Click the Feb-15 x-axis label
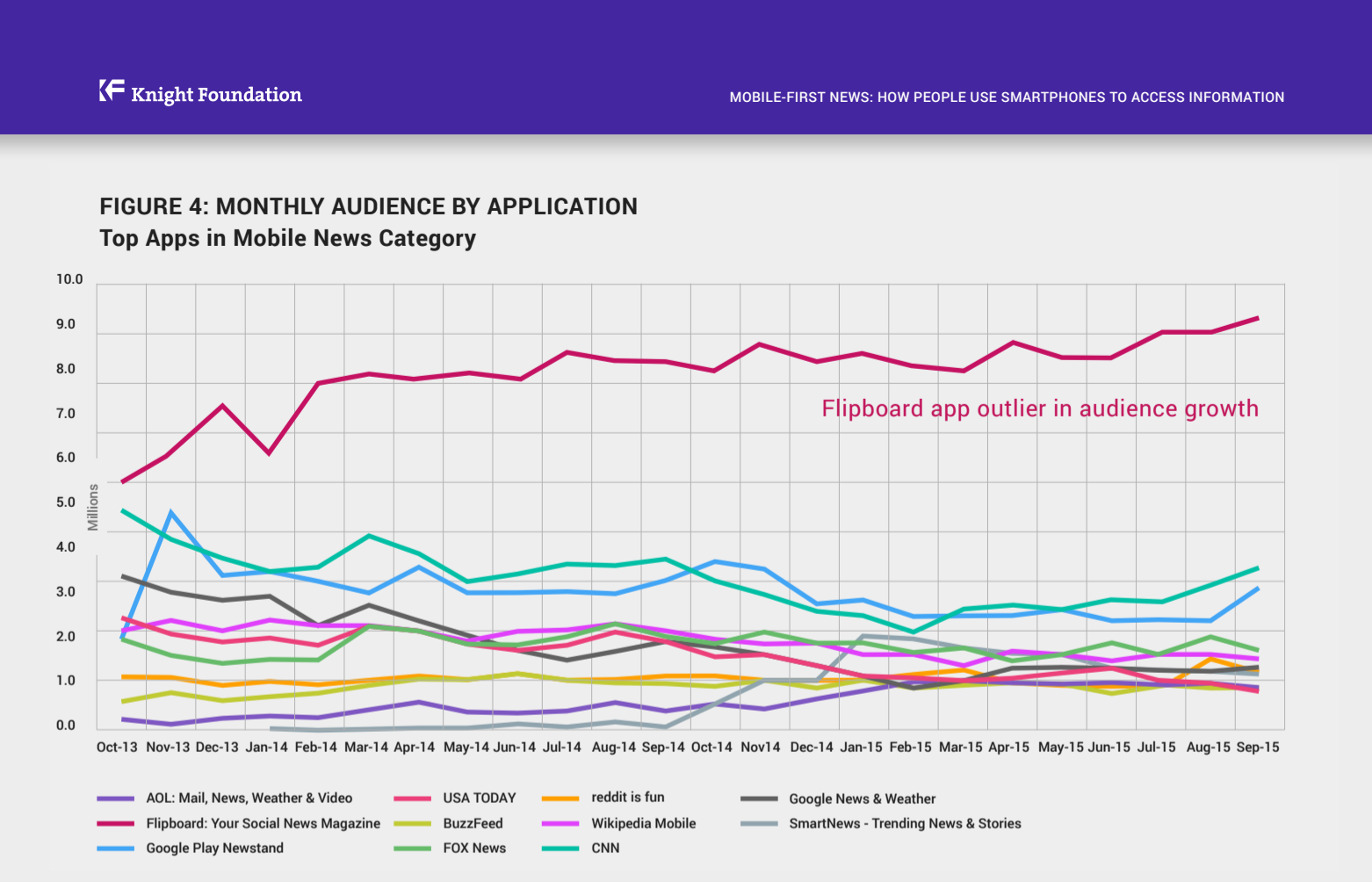This screenshot has width=1372, height=882. coord(911,747)
